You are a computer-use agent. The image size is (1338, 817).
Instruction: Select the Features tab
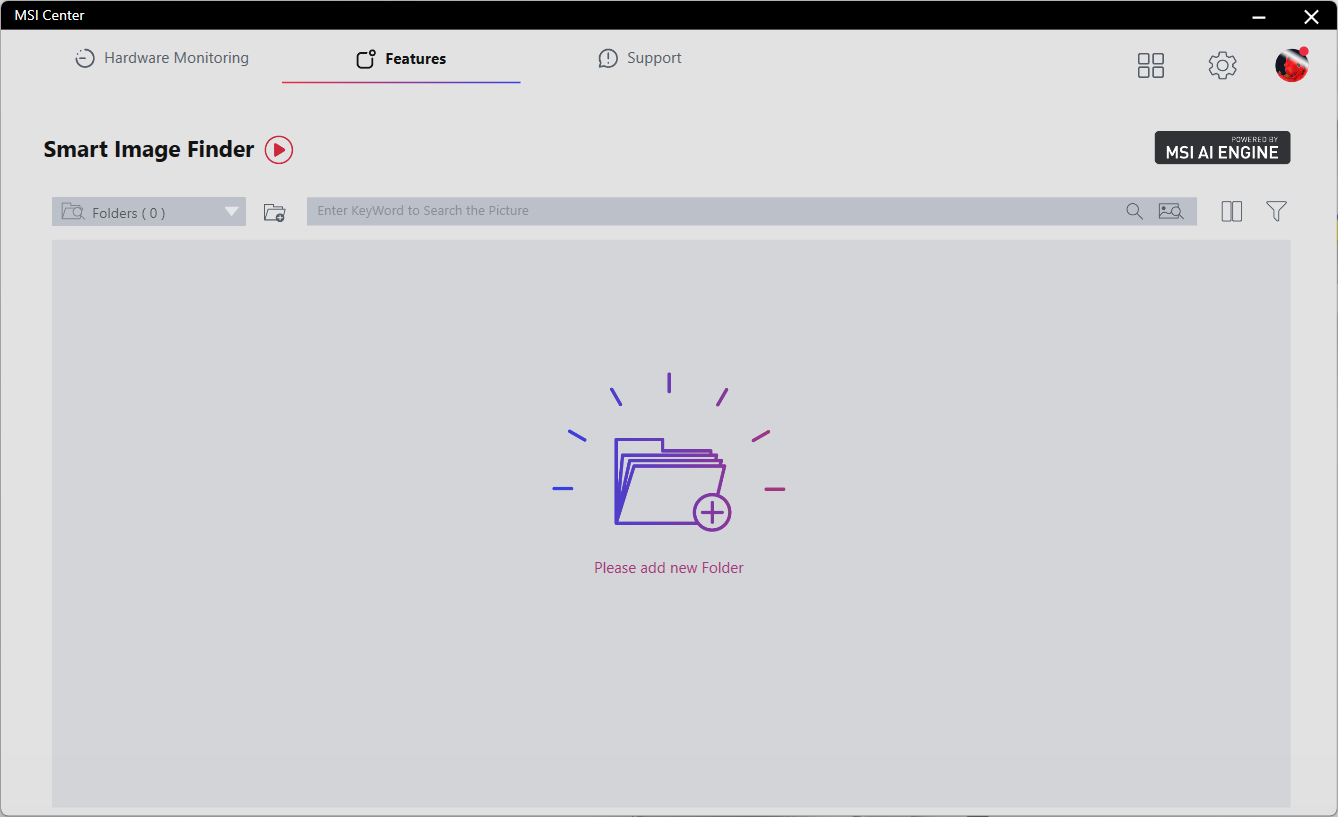pos(401,59)
